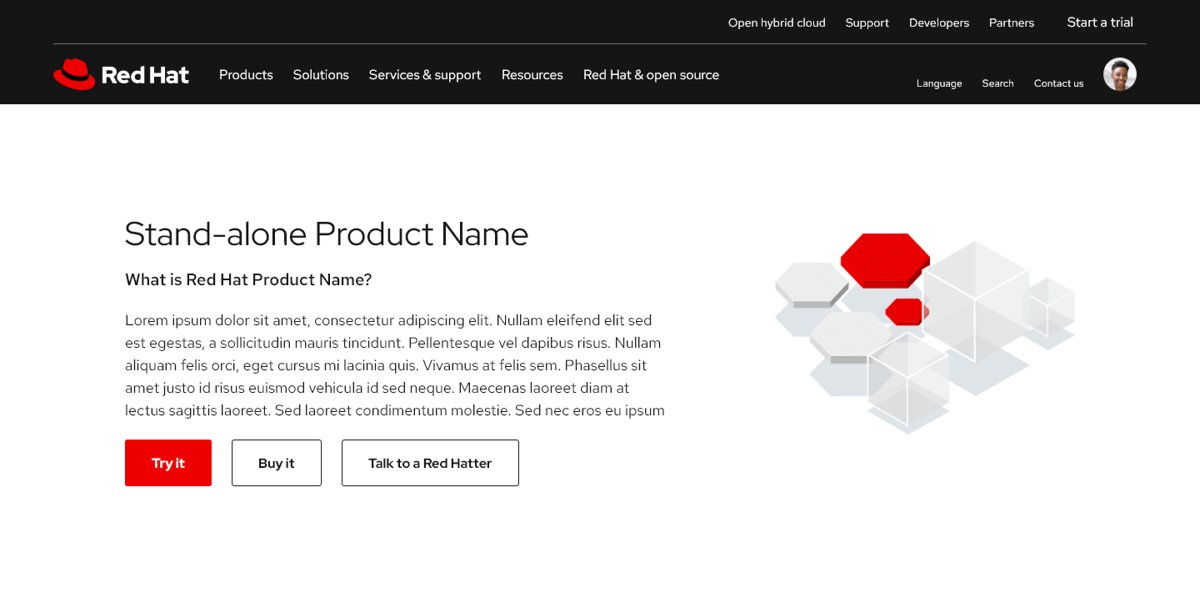Click the red hexagon in the illustration
The height and width of the screenshot is (593, 1200).
pos(884,259)
